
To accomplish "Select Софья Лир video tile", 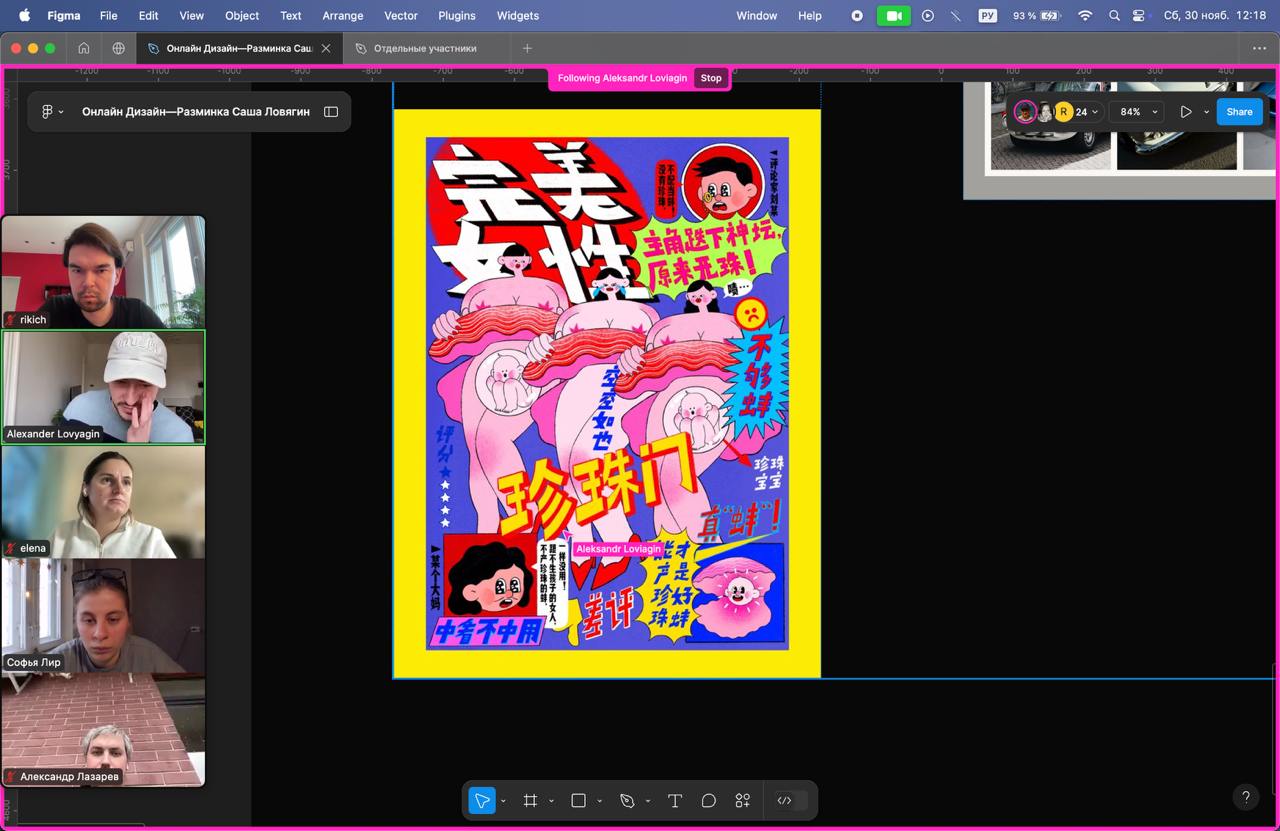I will pyautogui.click(x=103, y=615).
